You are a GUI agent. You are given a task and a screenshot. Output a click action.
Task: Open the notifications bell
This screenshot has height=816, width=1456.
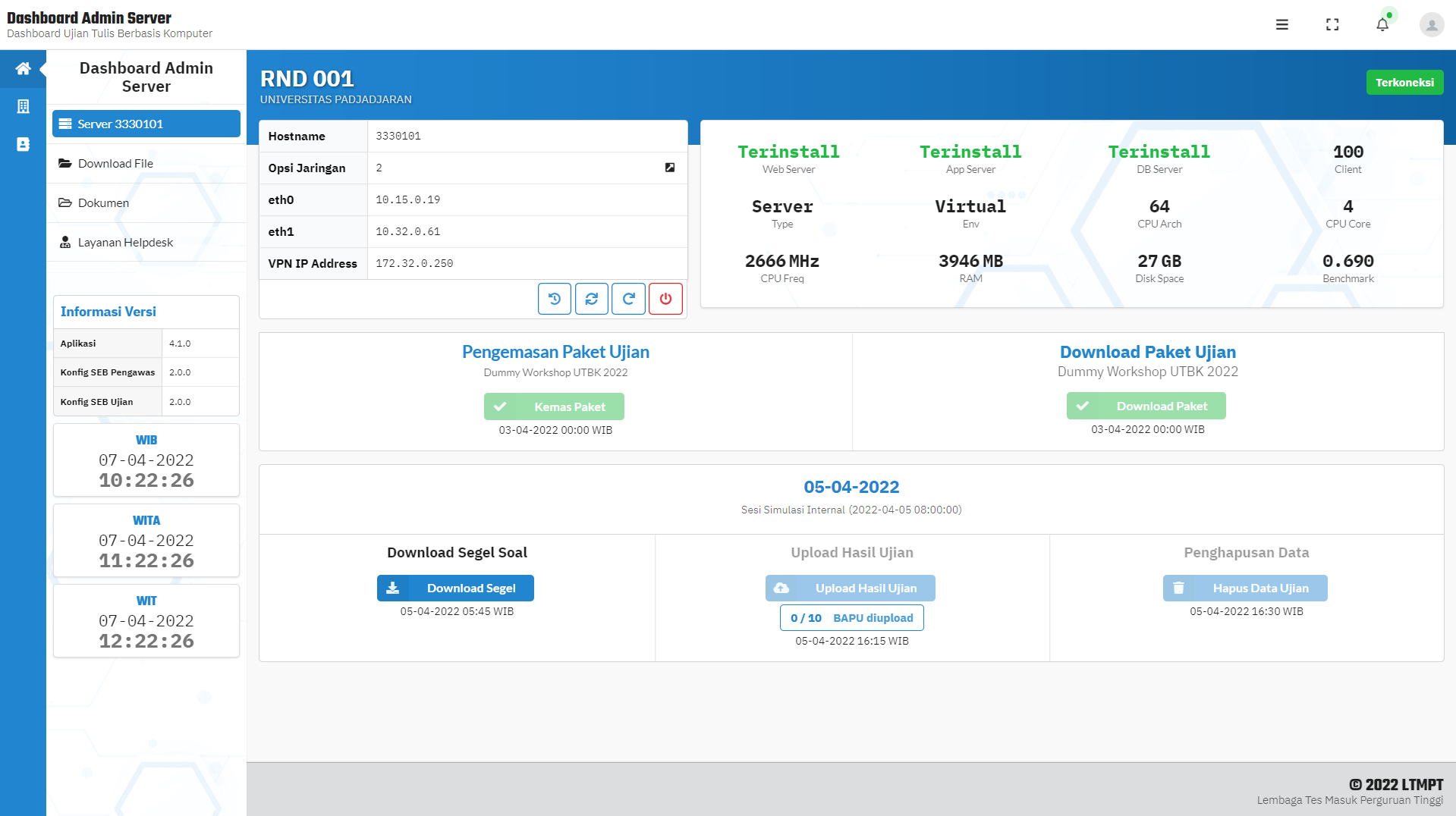(x=1382, y=24)
